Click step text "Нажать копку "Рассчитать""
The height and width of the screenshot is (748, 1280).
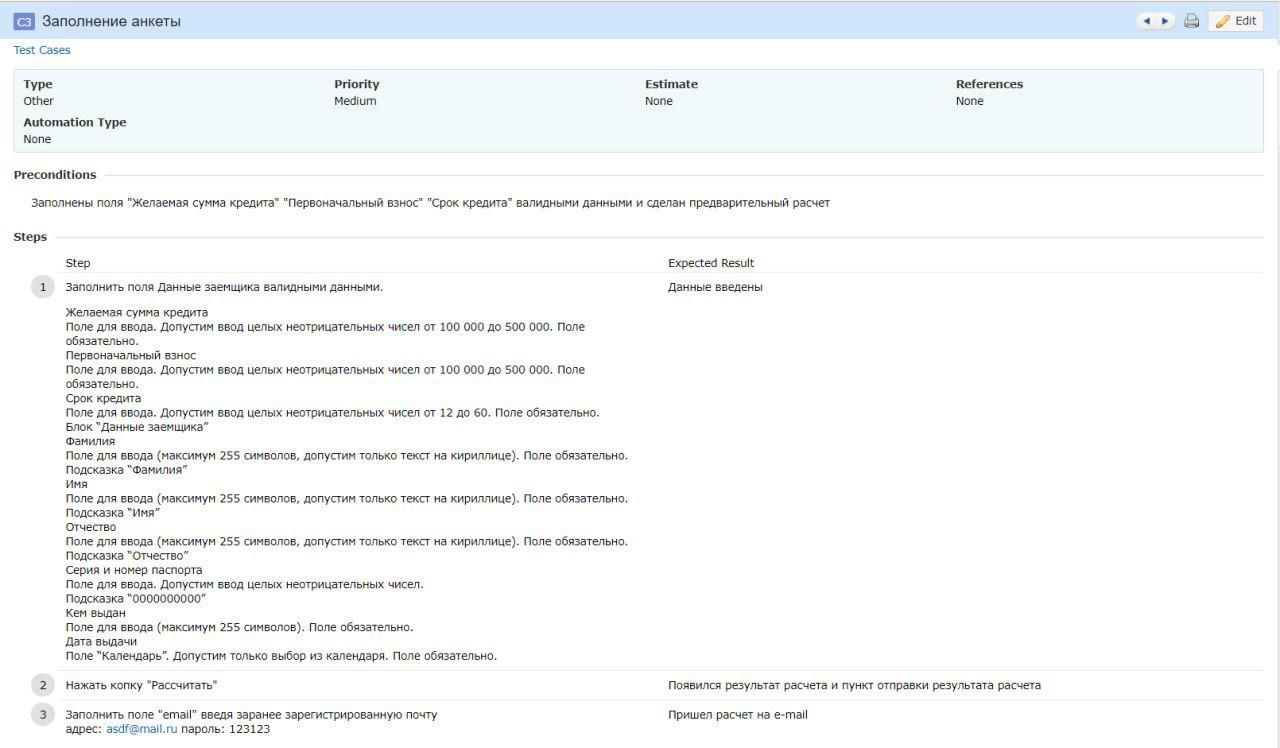tap(141, 685)
